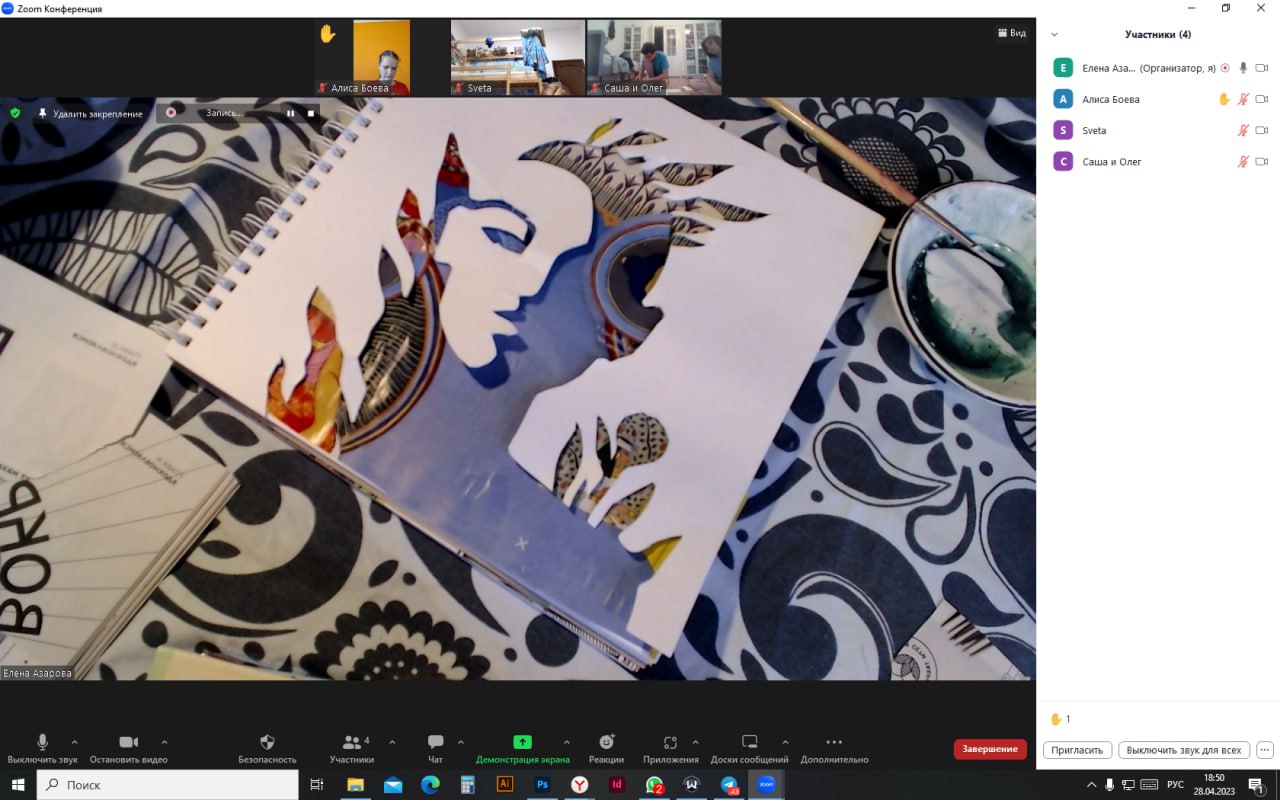This screenshot has height=800, width=1280.
Task: Open Доски сообщений whiteboards
Action: point(750,748)
